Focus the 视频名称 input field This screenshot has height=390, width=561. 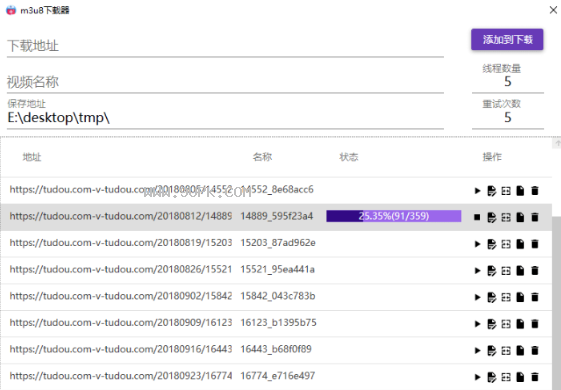click(x=225, y=82)
